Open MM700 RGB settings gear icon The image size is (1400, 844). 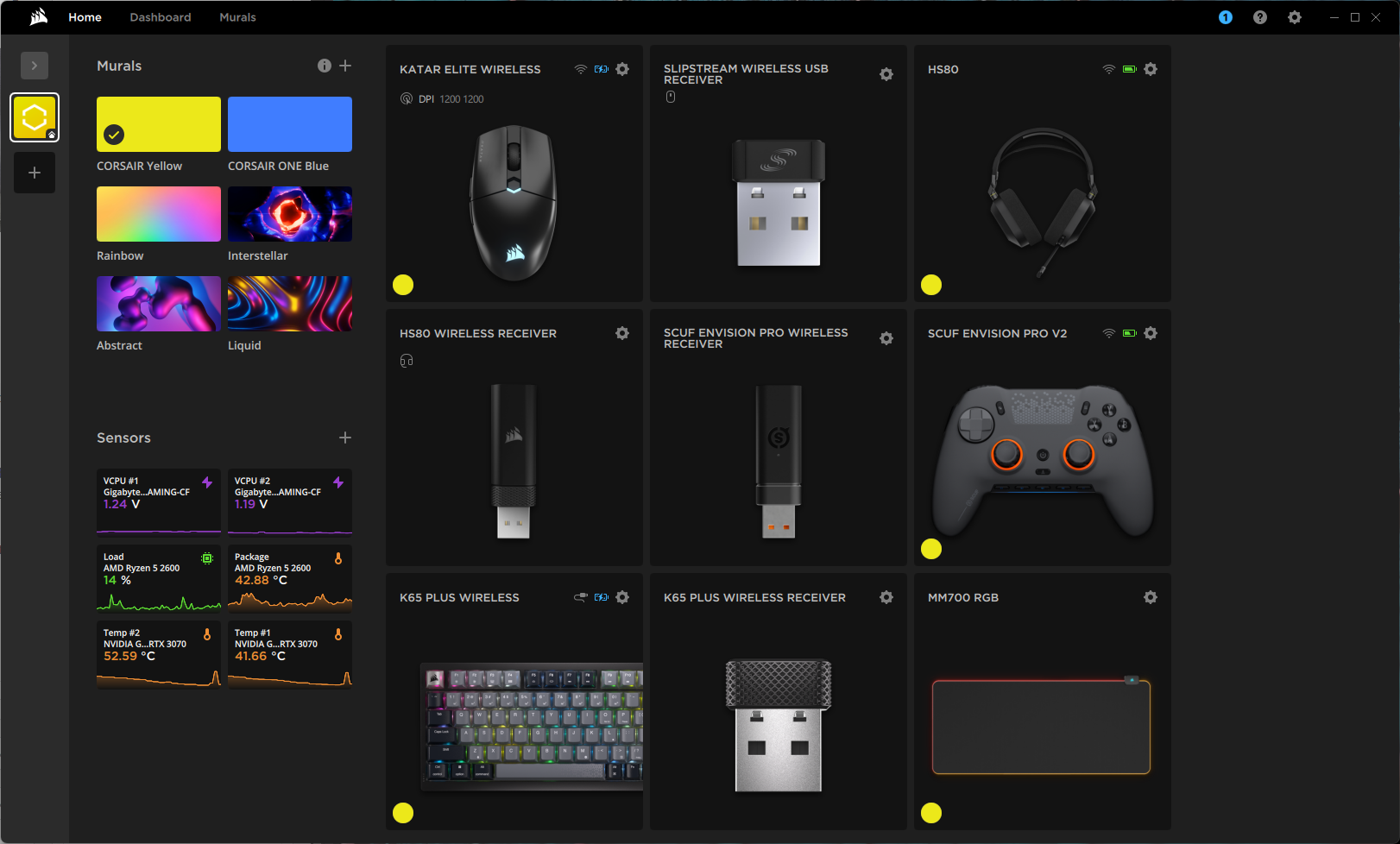[1151, 597]
